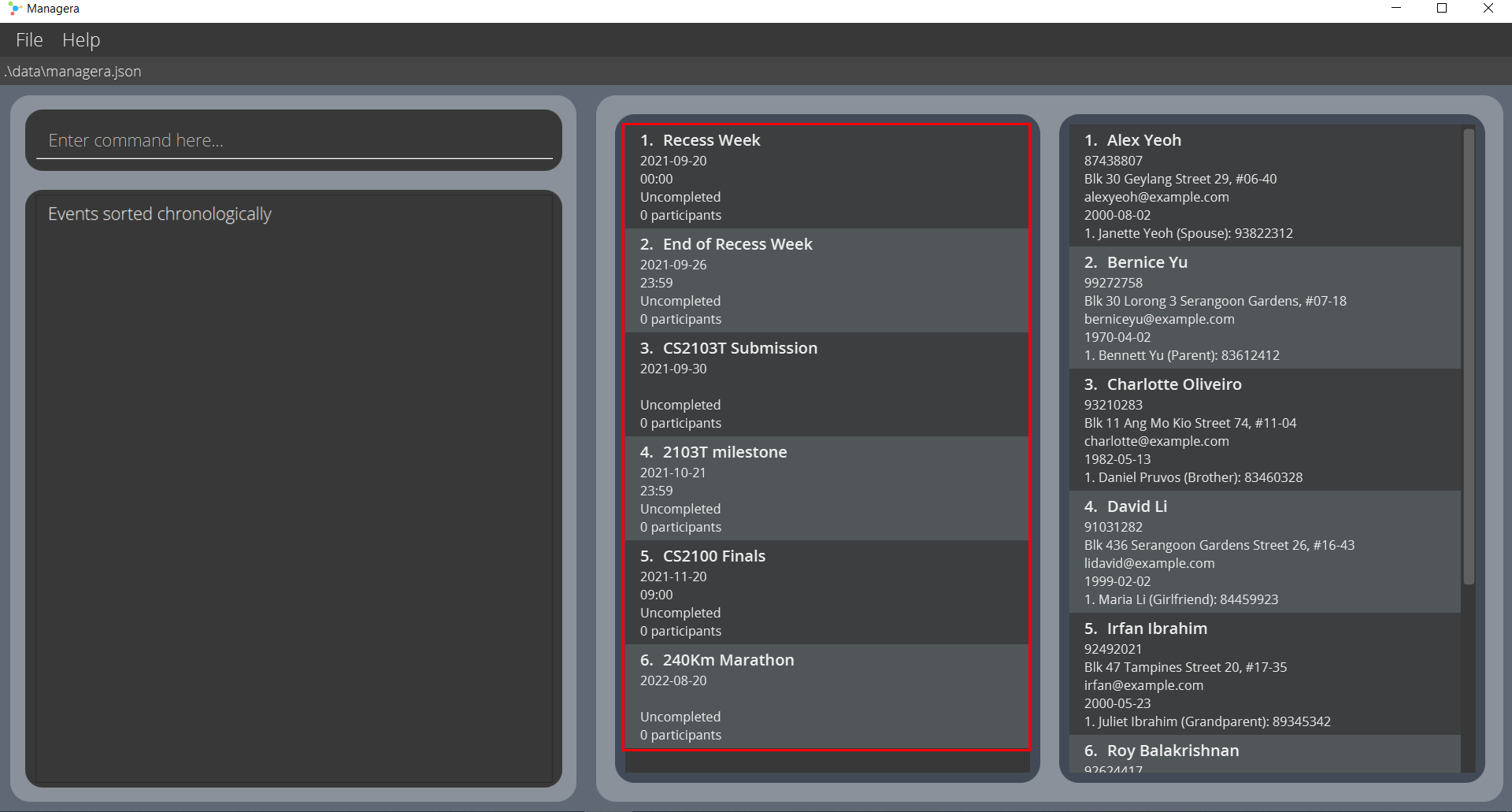Click Charlotte's phone number 93210283
The image size is (1512, 812).
pos(1113,405)
